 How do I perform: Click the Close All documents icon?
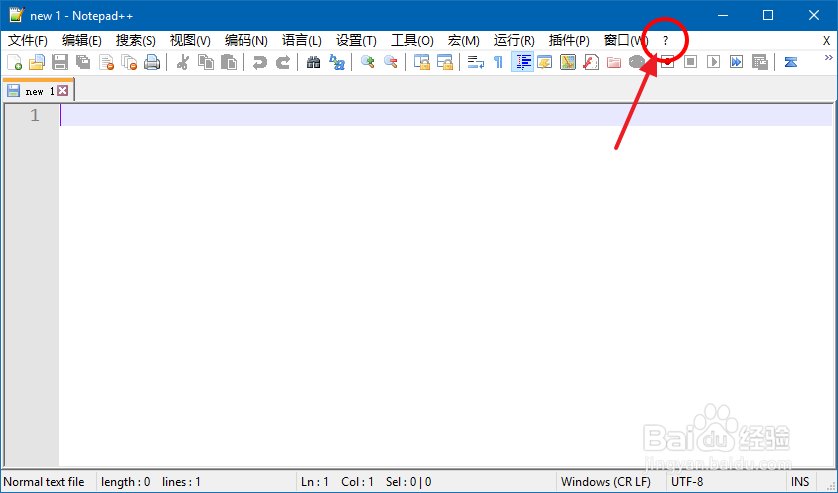(x=129, y=63)
